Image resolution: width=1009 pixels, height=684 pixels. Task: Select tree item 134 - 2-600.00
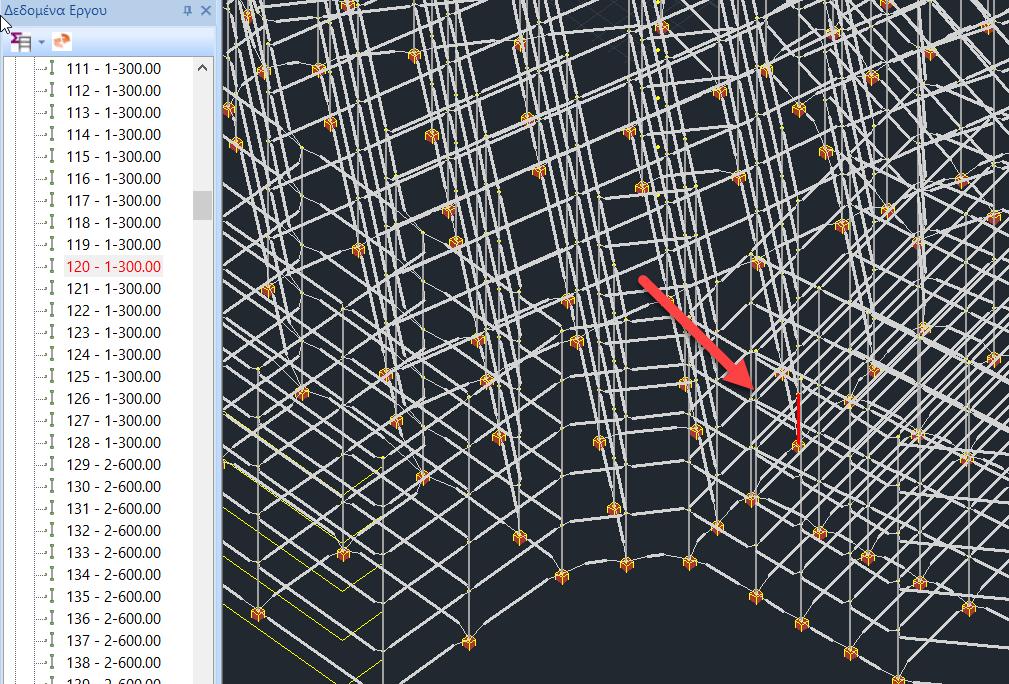coord(113,575)
